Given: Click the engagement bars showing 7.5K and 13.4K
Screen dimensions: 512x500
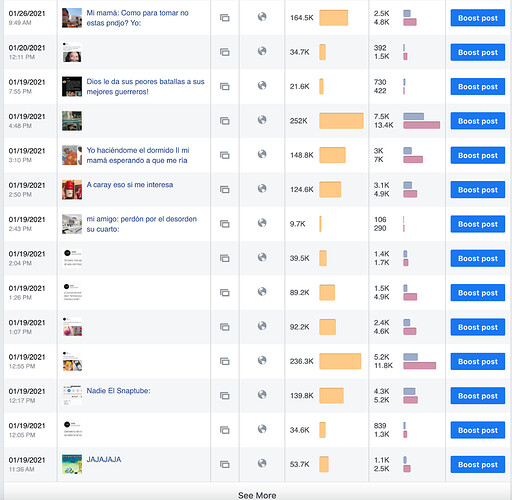Looking at the screenshot, I should [x=421, y=121].
